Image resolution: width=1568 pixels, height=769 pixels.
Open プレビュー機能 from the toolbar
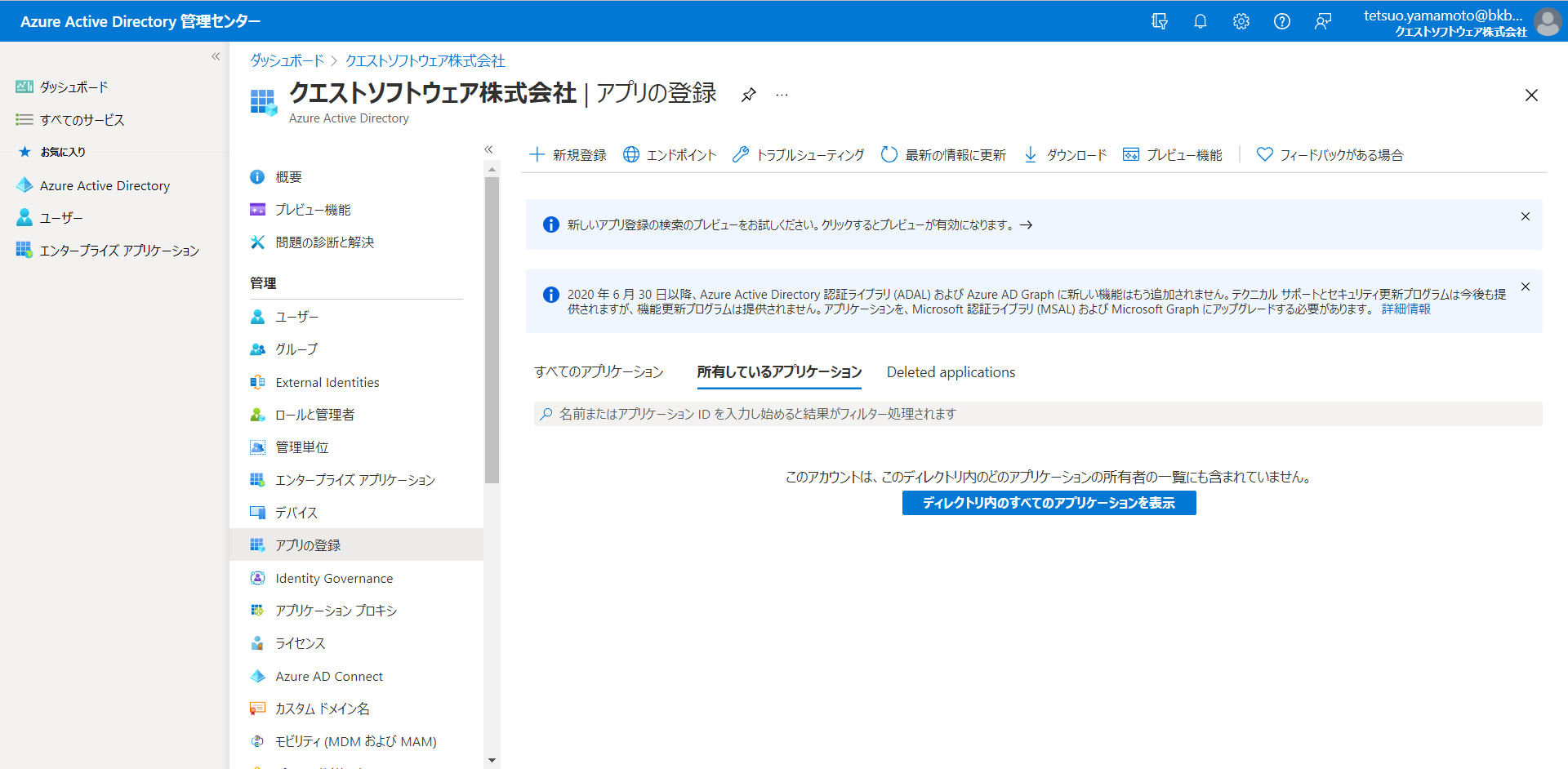pyautogui.click(x=1172, y=155)
